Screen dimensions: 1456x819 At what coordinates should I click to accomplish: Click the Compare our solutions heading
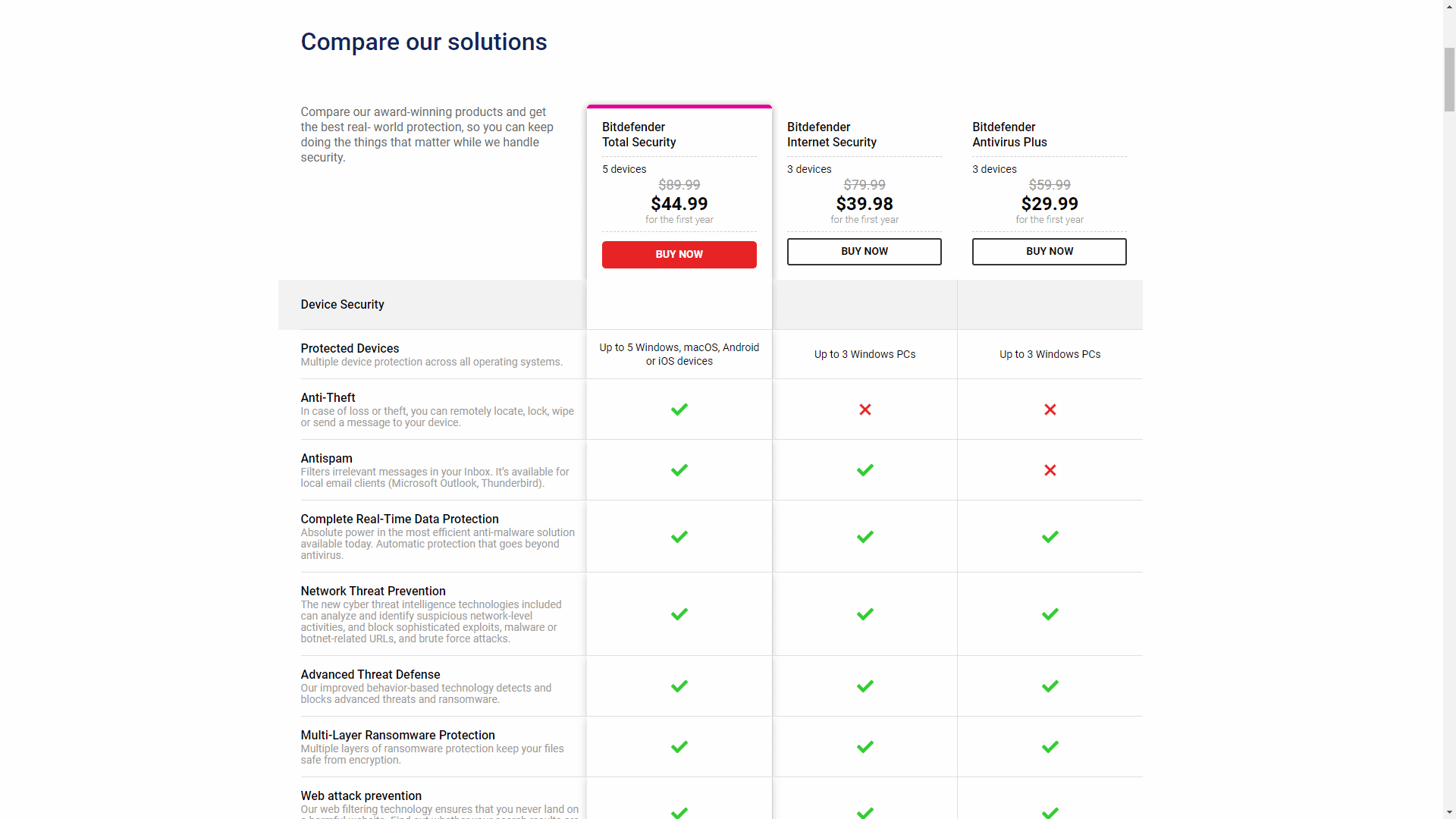423,42
